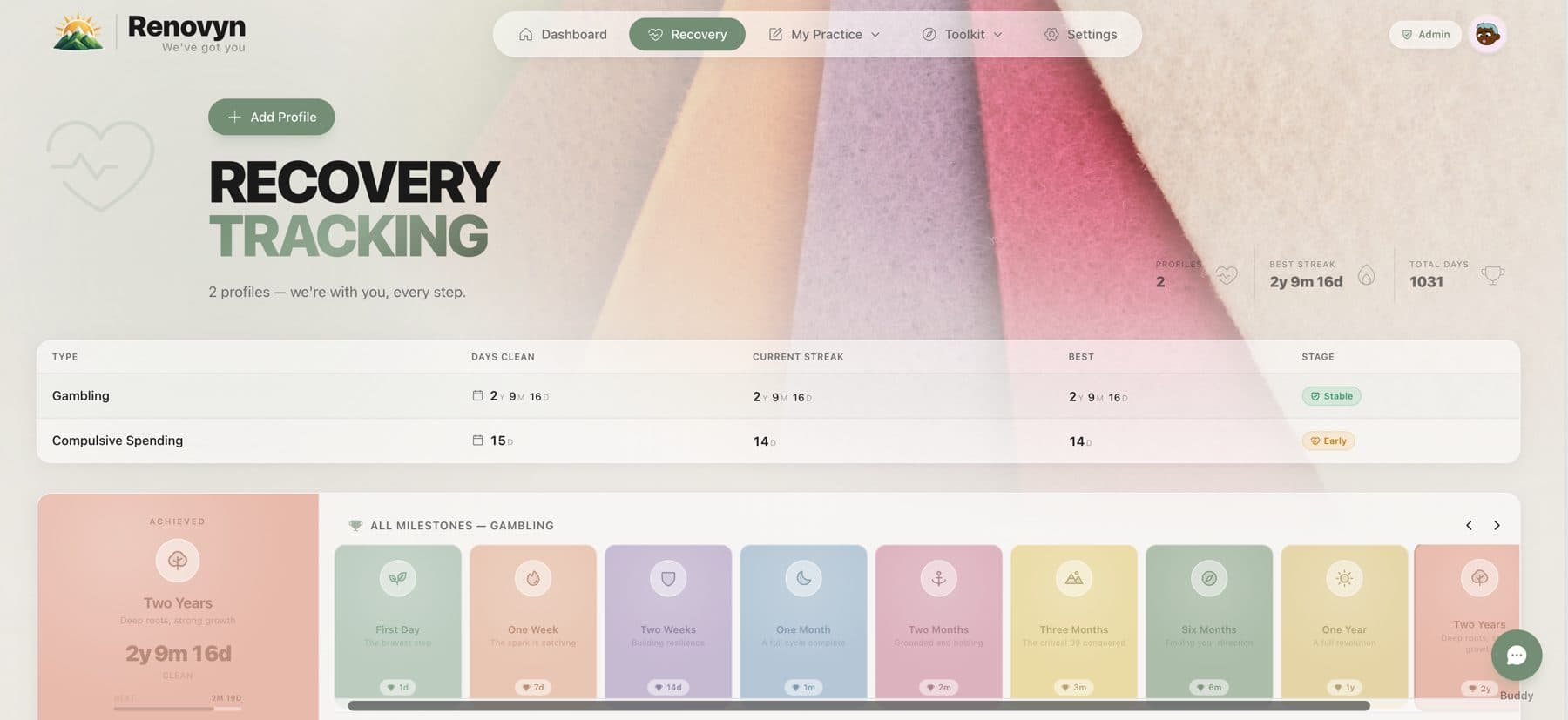Open the Buddy chat bubble

[1517, 655]
